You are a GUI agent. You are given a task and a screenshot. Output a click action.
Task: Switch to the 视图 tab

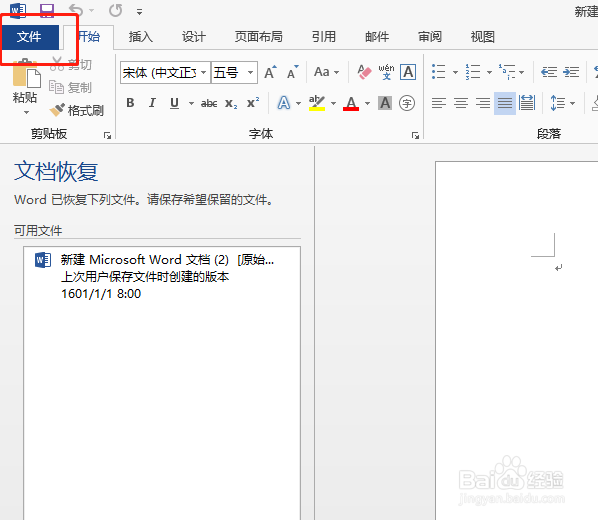(x=482, y=37)
